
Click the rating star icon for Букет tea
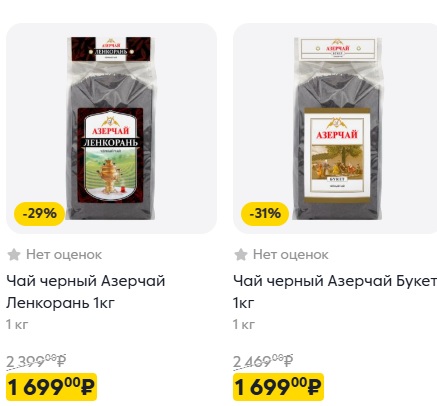(x=241, y=255)
